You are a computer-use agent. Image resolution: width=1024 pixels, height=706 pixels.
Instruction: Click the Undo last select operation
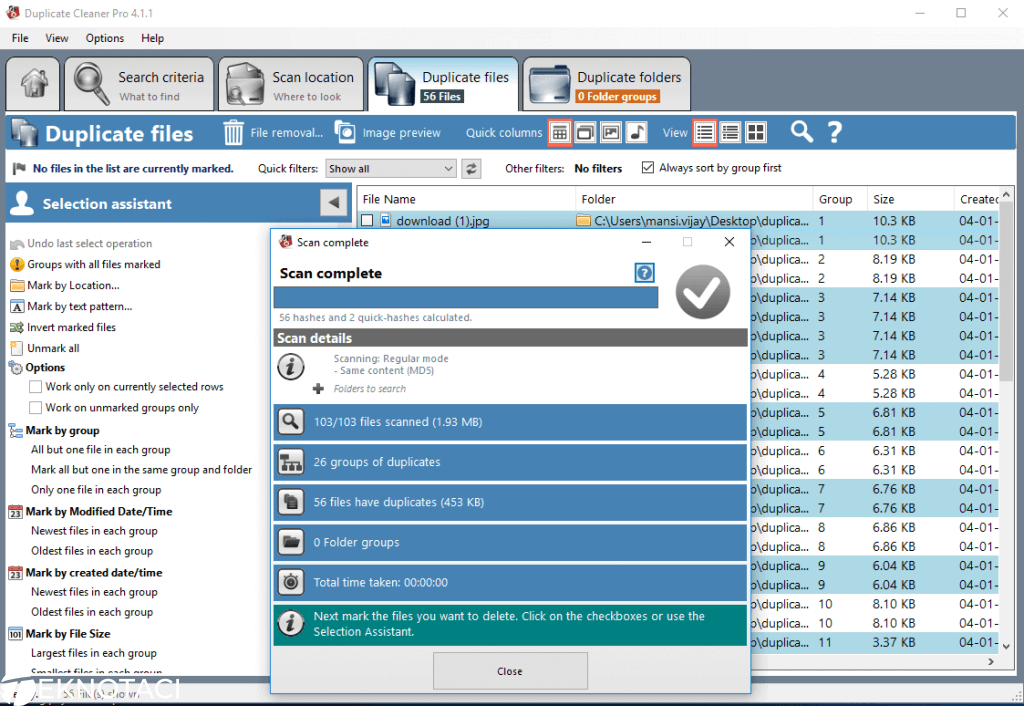click(x=89, y=244)
